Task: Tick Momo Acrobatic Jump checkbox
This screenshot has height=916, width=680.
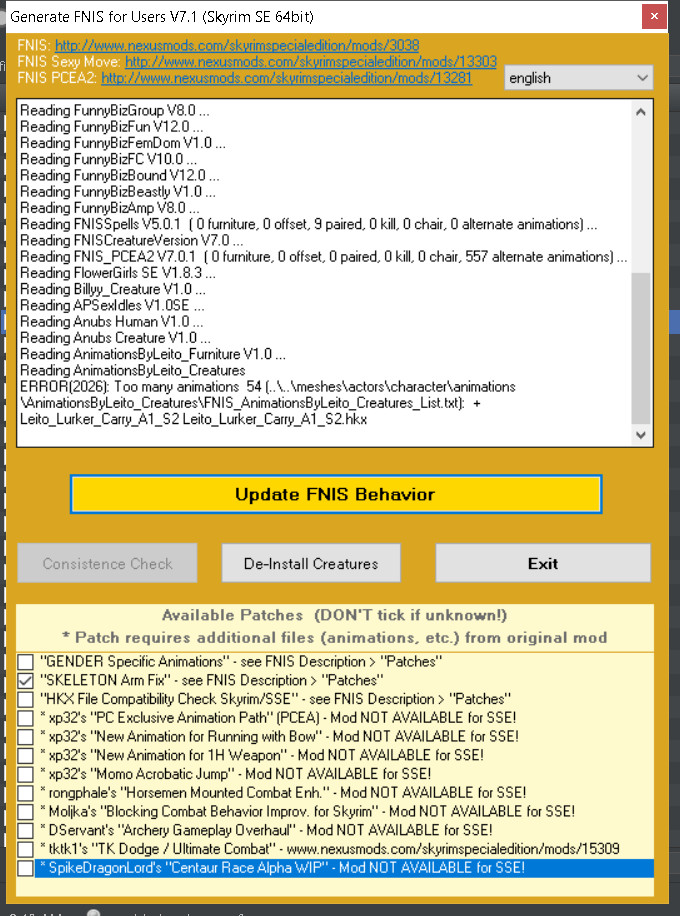Action: click(26, 774)
